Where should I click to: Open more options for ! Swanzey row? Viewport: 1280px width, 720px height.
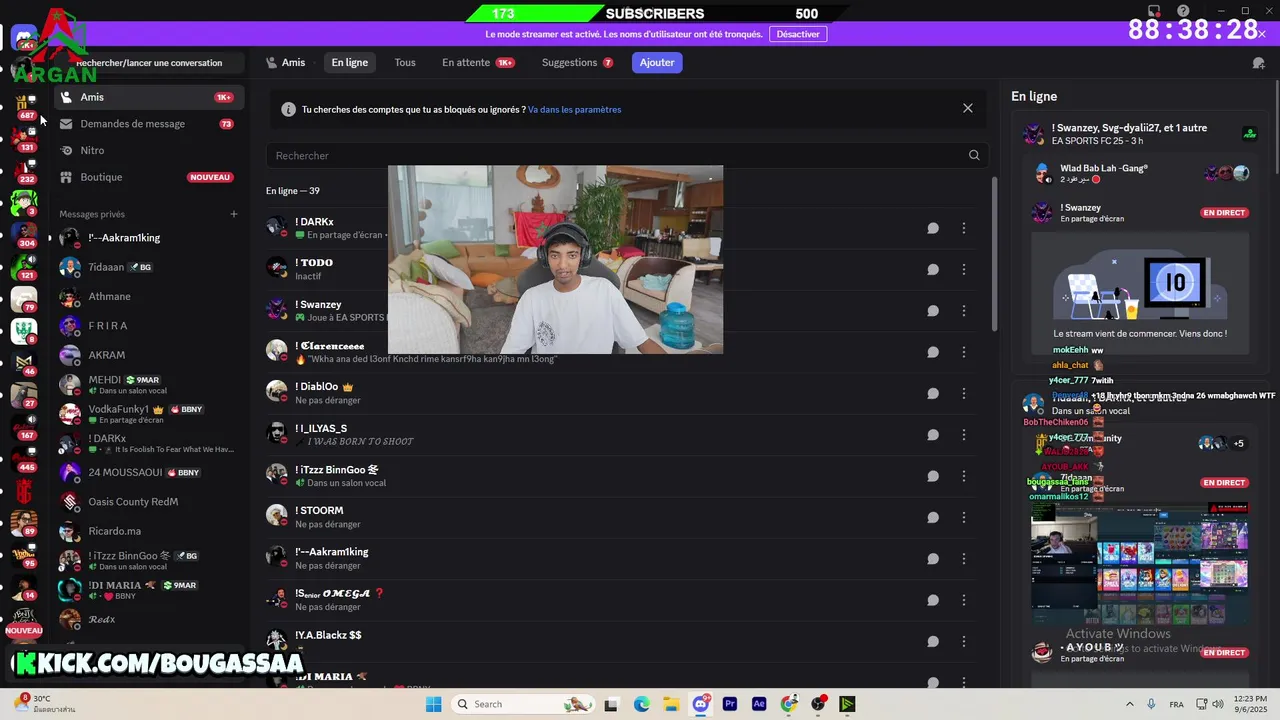coord(964,311)
